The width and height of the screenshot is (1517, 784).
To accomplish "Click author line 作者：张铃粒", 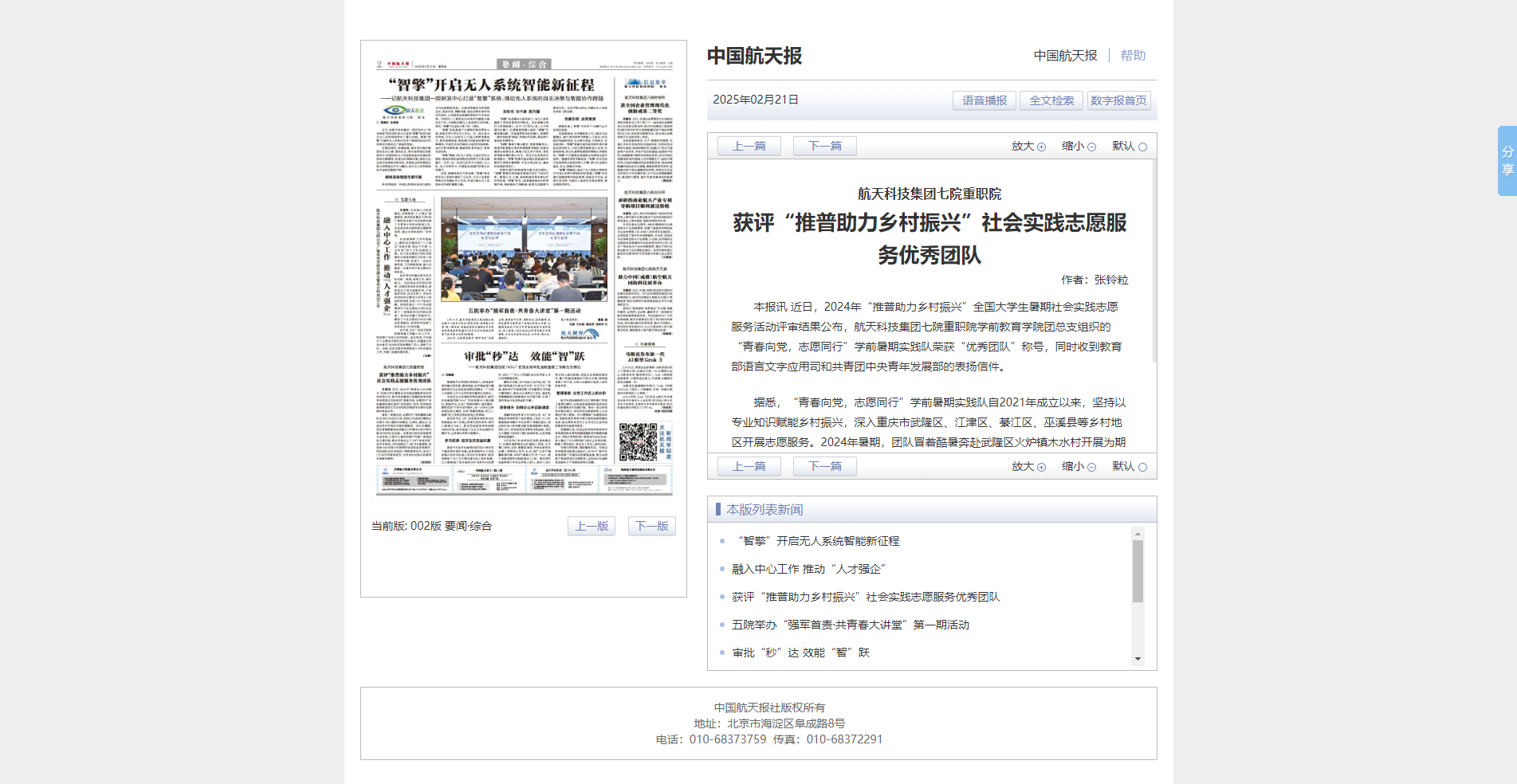I will coord(1095,280).
